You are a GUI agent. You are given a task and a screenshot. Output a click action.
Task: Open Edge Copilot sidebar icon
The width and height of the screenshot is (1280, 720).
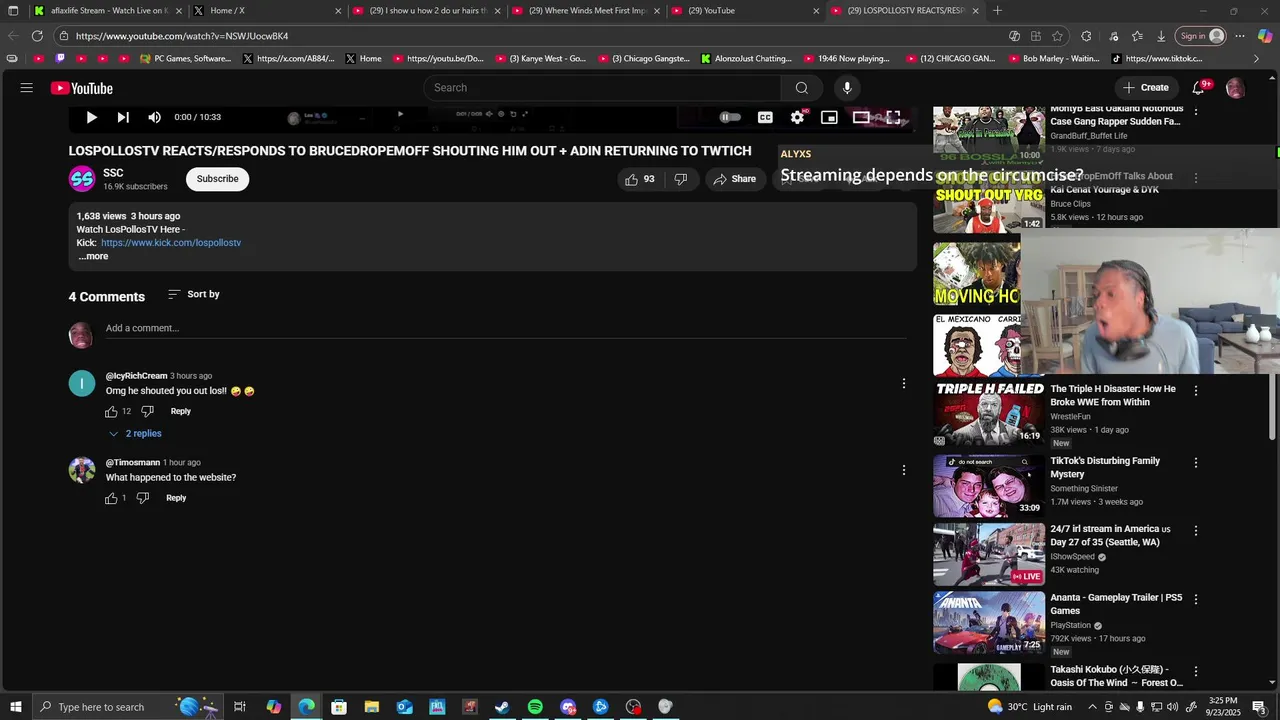(1265, 36)
